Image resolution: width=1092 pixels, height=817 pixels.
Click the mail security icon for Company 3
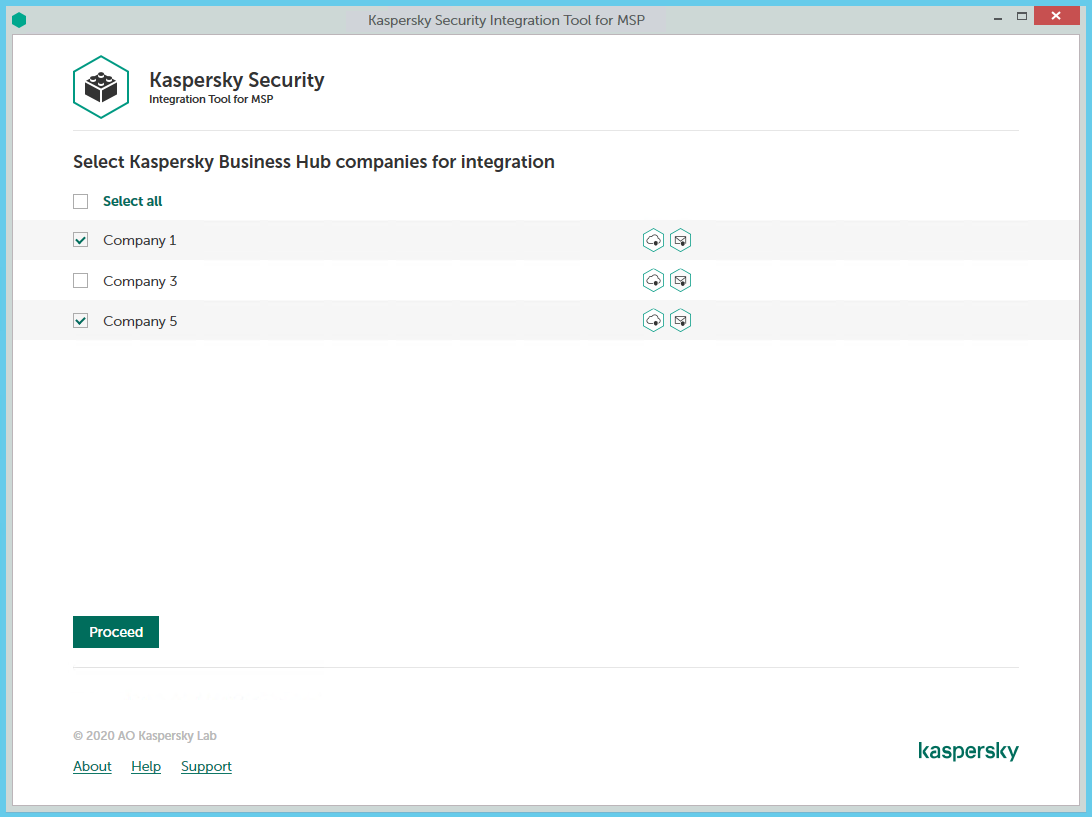click(x=680, y=280)
